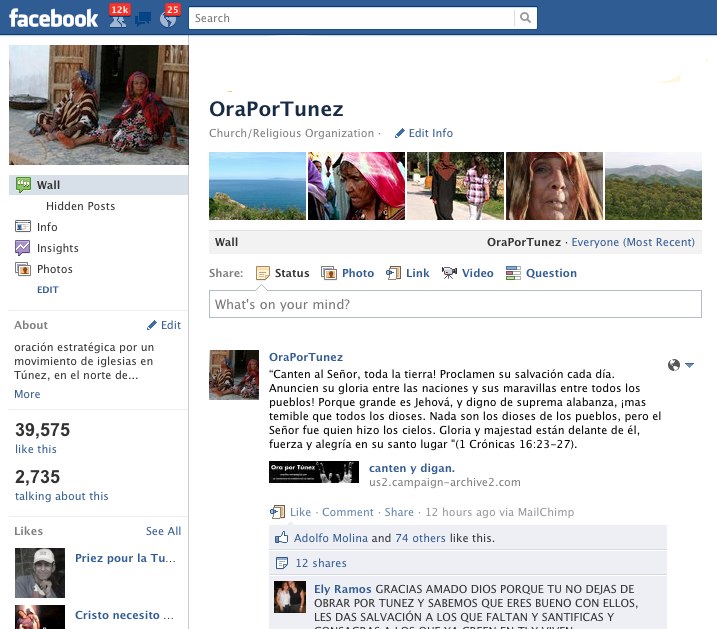Click 'talking about this' link

tap(62, 496)
